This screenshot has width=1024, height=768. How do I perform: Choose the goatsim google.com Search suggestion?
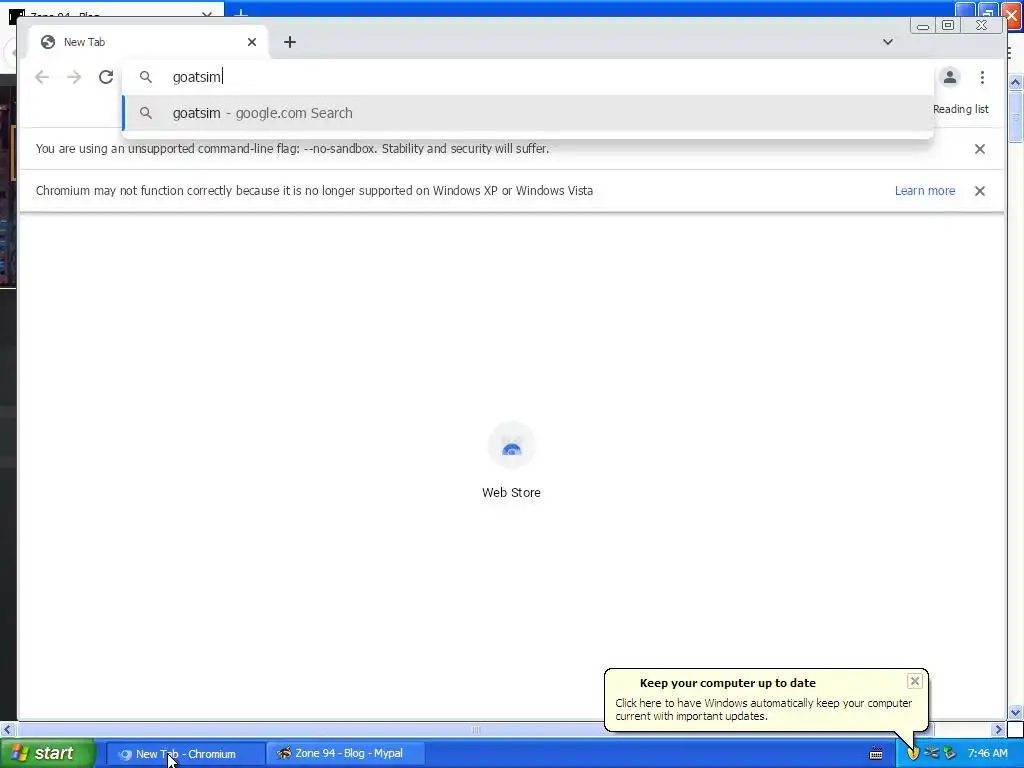coord(528,113)
